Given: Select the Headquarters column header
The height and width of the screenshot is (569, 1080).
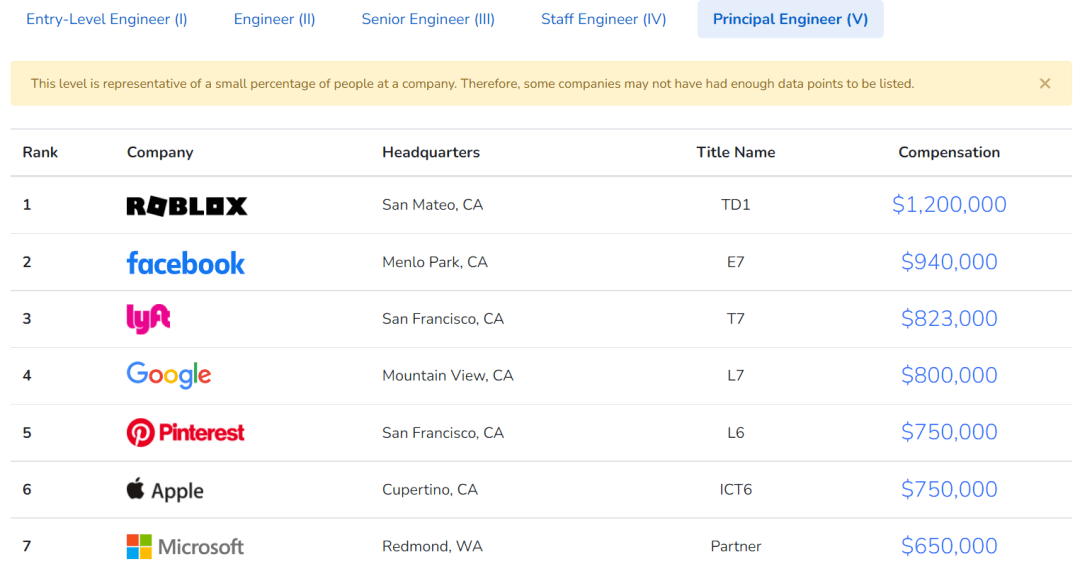Looking at the screenshot, I should pyautogui.click(x=431, y=152).
